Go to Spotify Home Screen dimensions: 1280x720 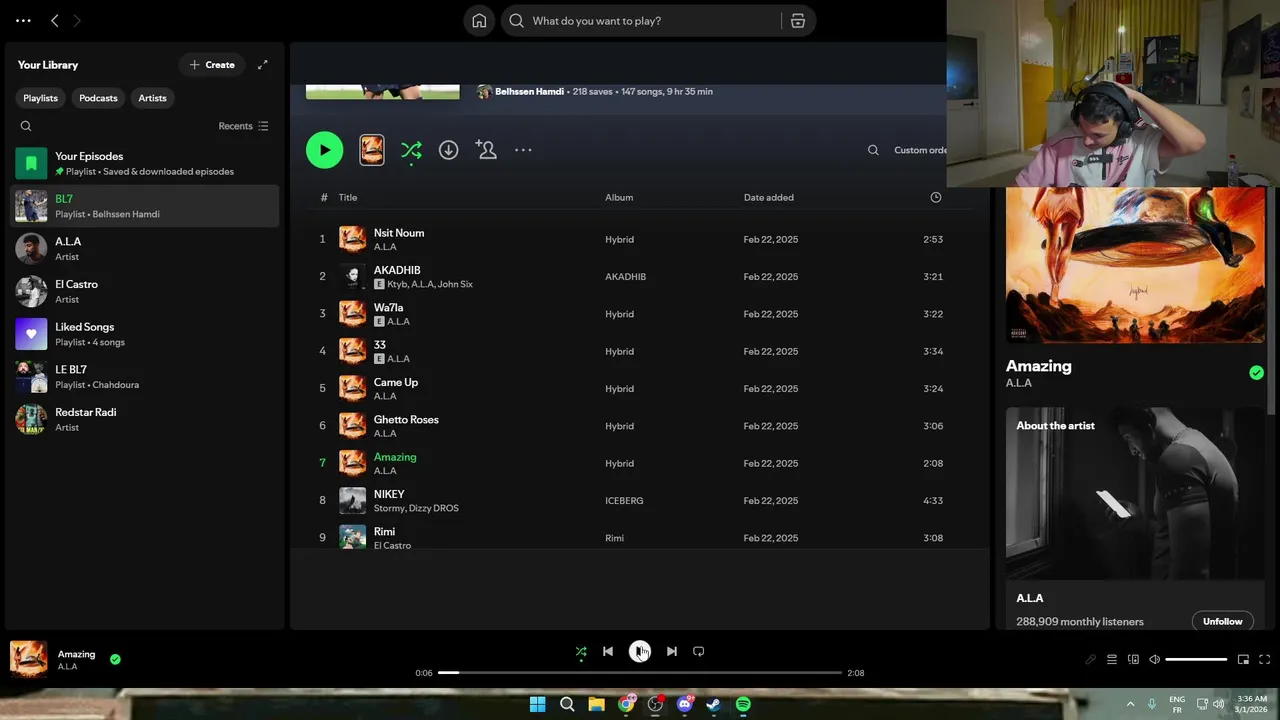pos(479,21)
